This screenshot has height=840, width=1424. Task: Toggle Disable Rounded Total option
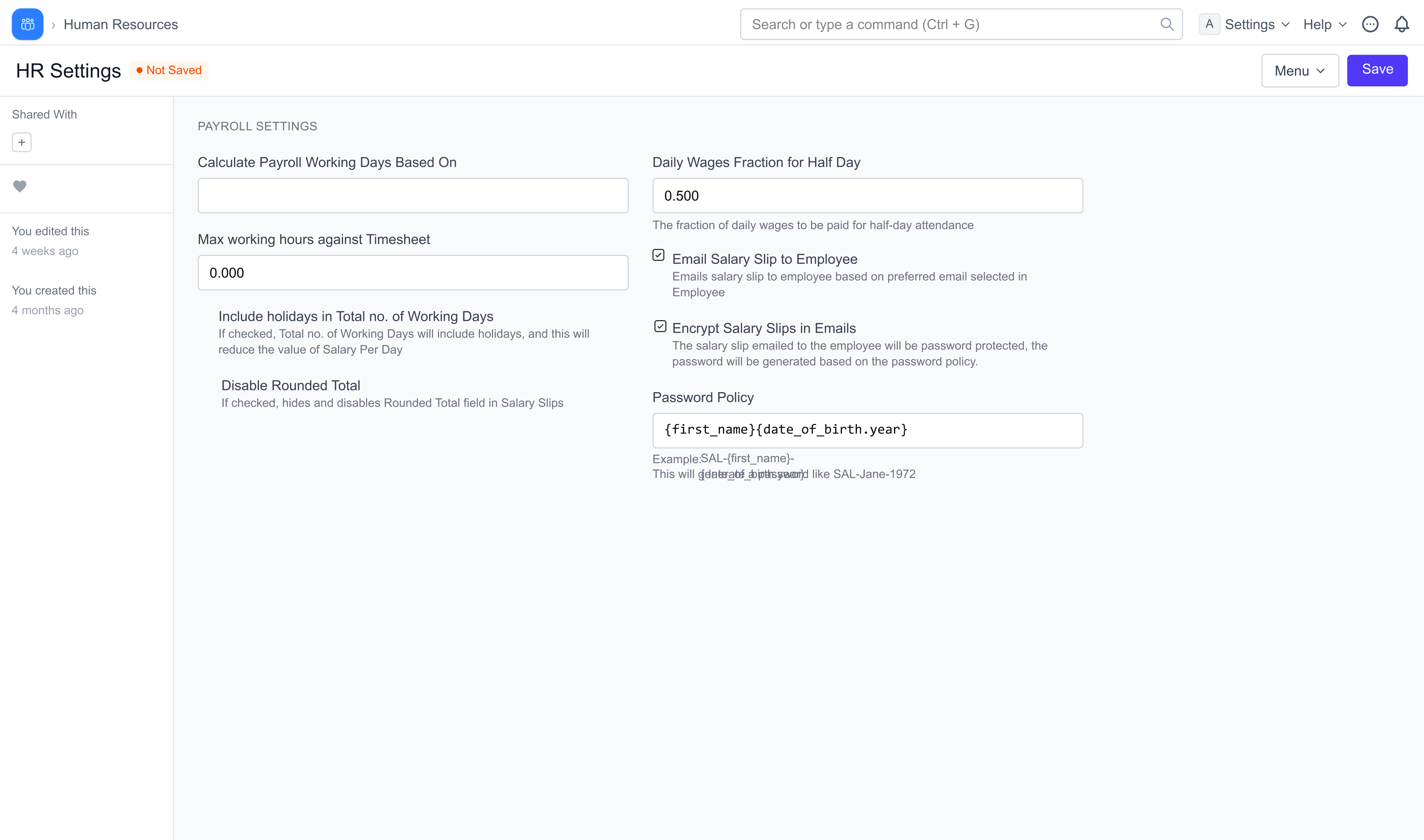[290, 385]
